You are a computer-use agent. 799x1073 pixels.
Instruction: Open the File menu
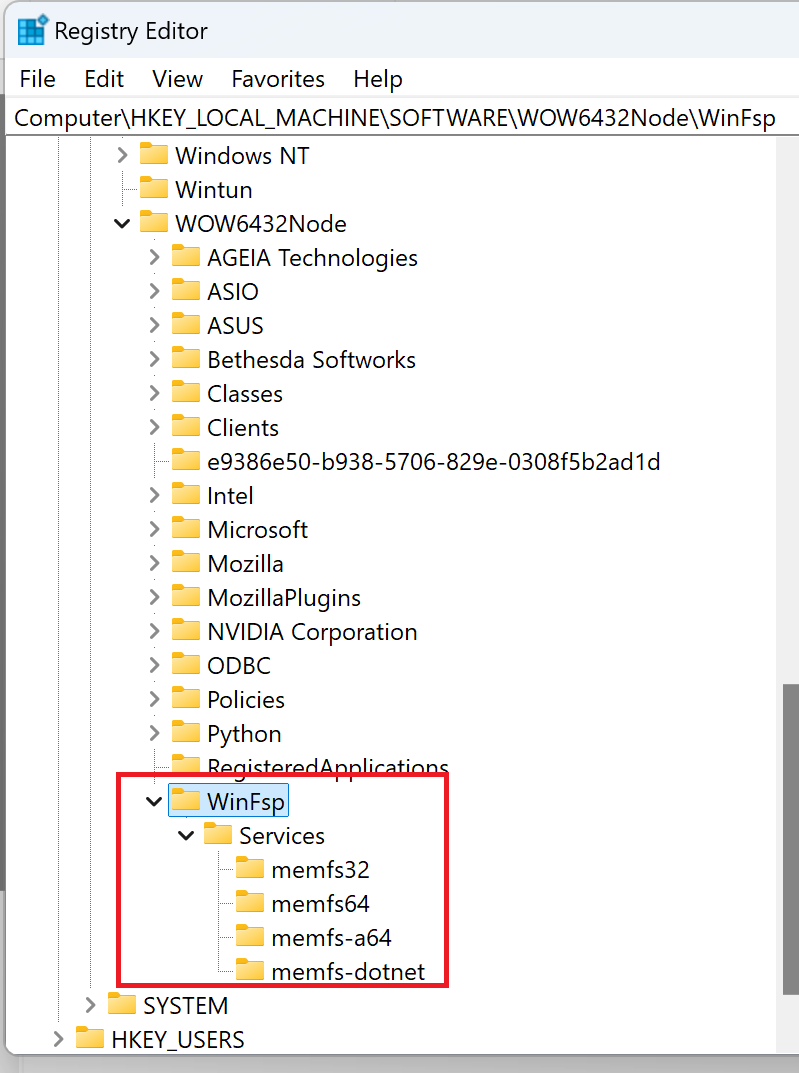[x=37, y=79]
